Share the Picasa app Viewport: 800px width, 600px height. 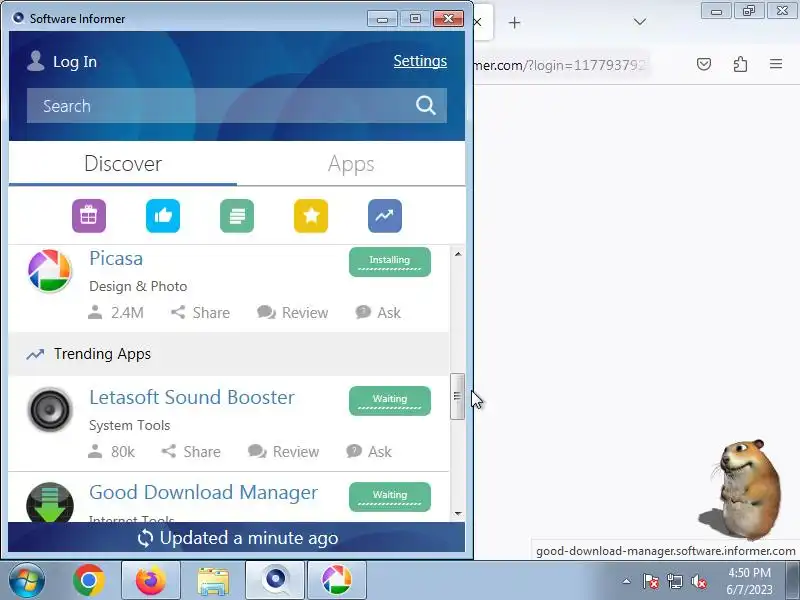pyautogui.click(x=200, y=312)
